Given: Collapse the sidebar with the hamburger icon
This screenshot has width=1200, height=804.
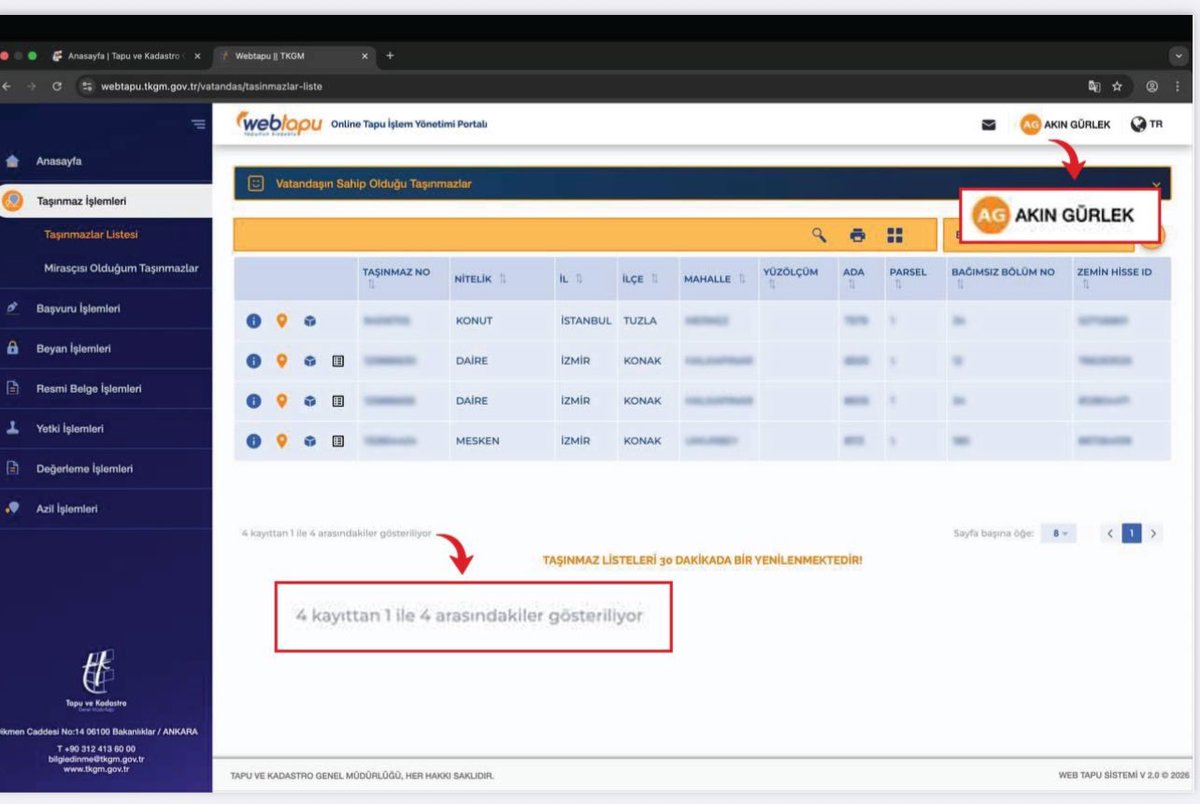Looking at the screenshot, I should (198, 124).
